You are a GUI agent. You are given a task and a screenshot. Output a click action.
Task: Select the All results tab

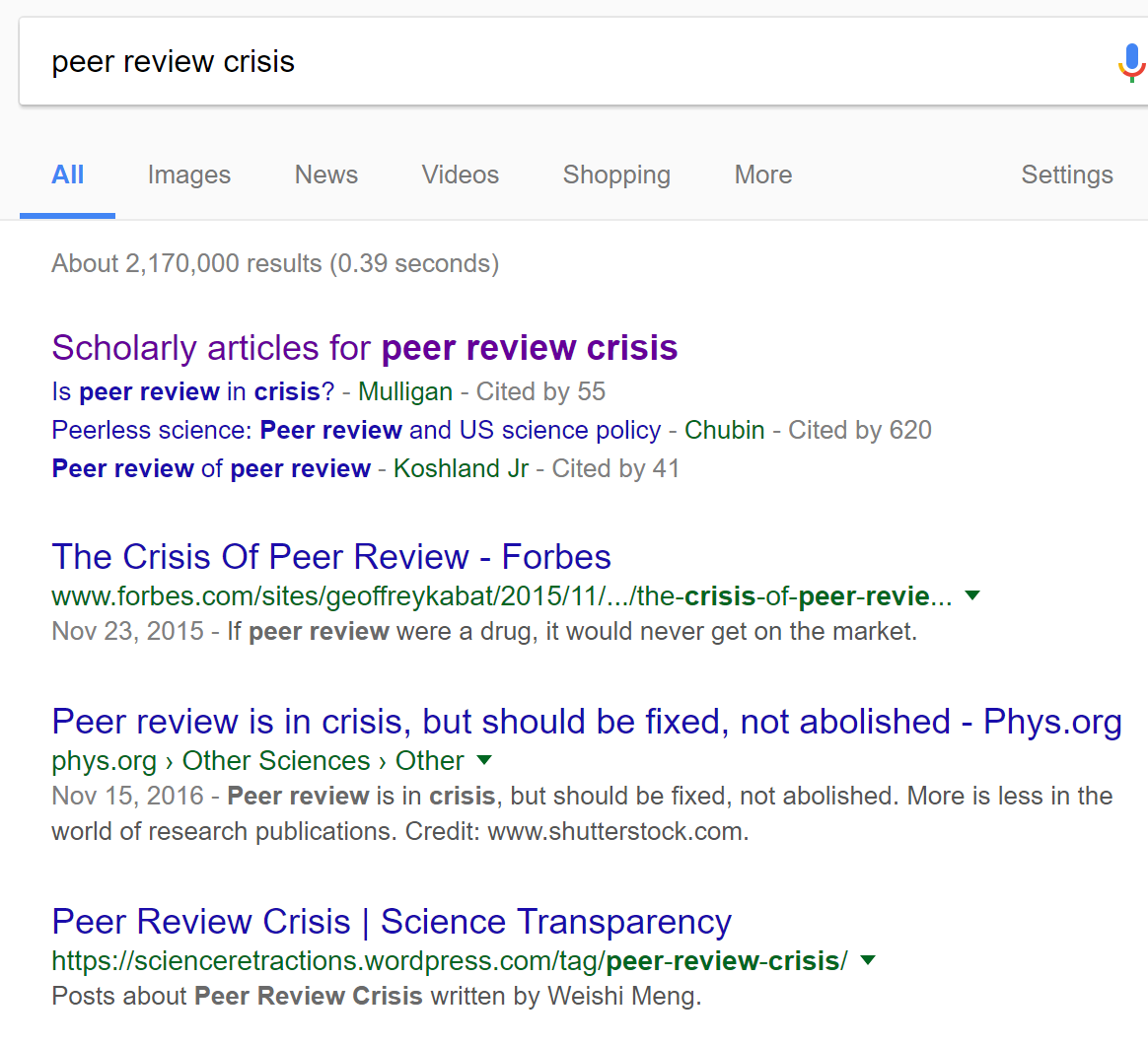click(x=67, y=174)
